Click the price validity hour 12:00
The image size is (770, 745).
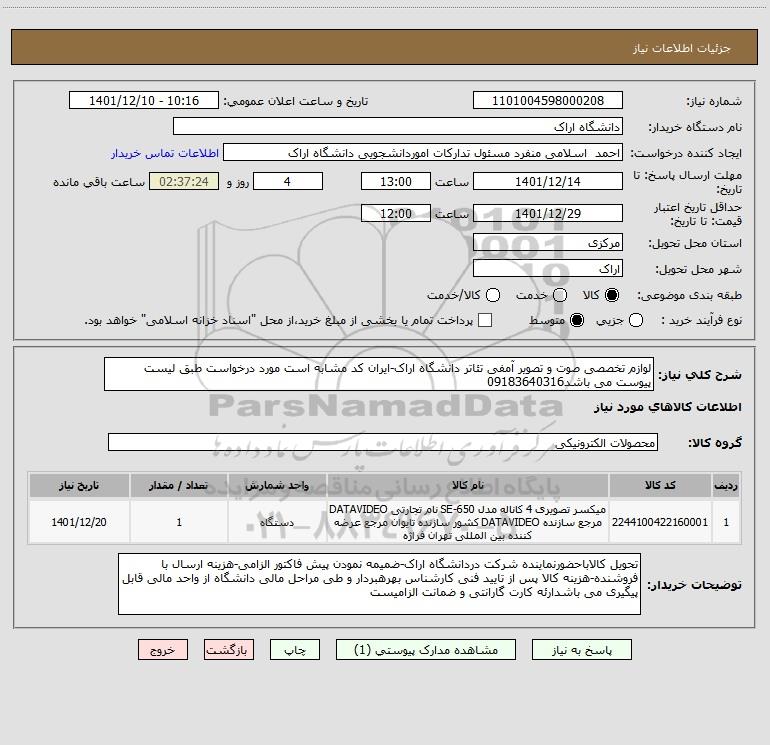396,213
